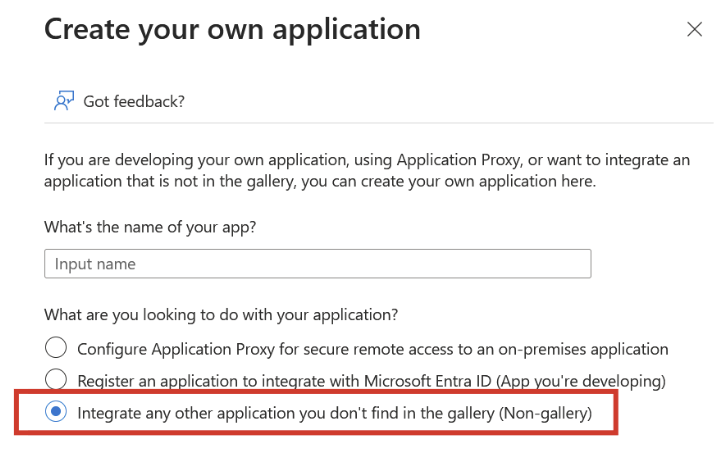Select the Configure Application Proxy radio button
Viewport: 722px width, 451px height.
pyautogui.click(x=57, y=348)
